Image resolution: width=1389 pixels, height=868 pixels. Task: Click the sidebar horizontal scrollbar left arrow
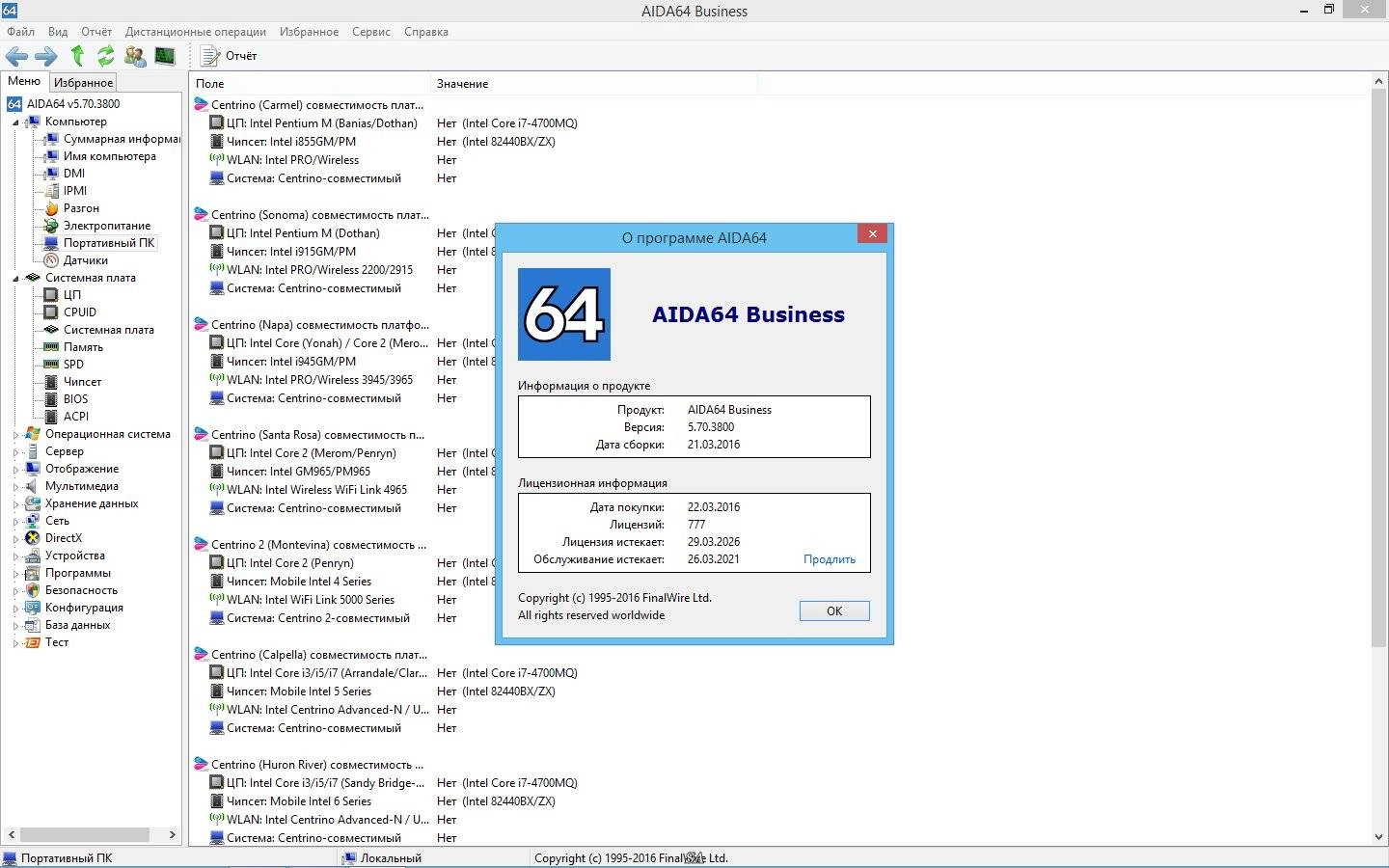point(11,834)
